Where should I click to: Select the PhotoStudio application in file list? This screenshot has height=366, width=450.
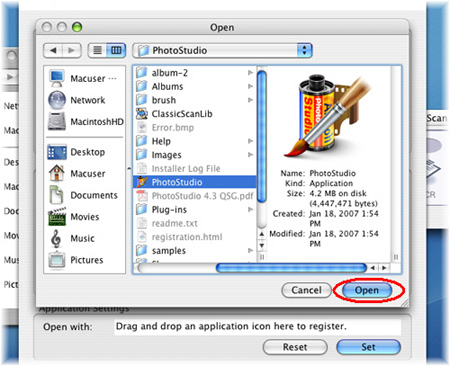195,182
